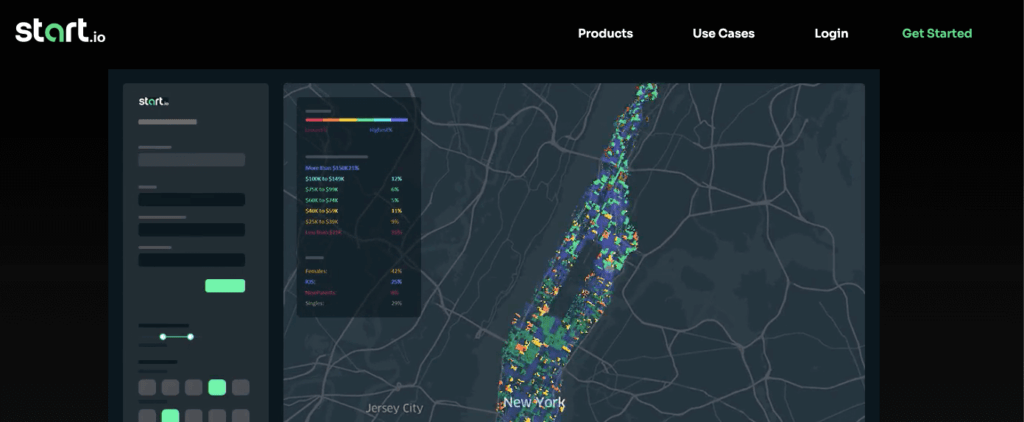
Task: Click the first dark input field in sidebar
Action: (x=191, y=200)
